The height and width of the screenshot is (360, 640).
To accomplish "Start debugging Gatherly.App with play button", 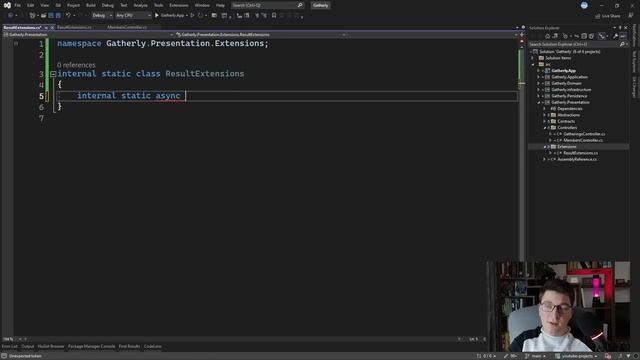I will [169, 16].
